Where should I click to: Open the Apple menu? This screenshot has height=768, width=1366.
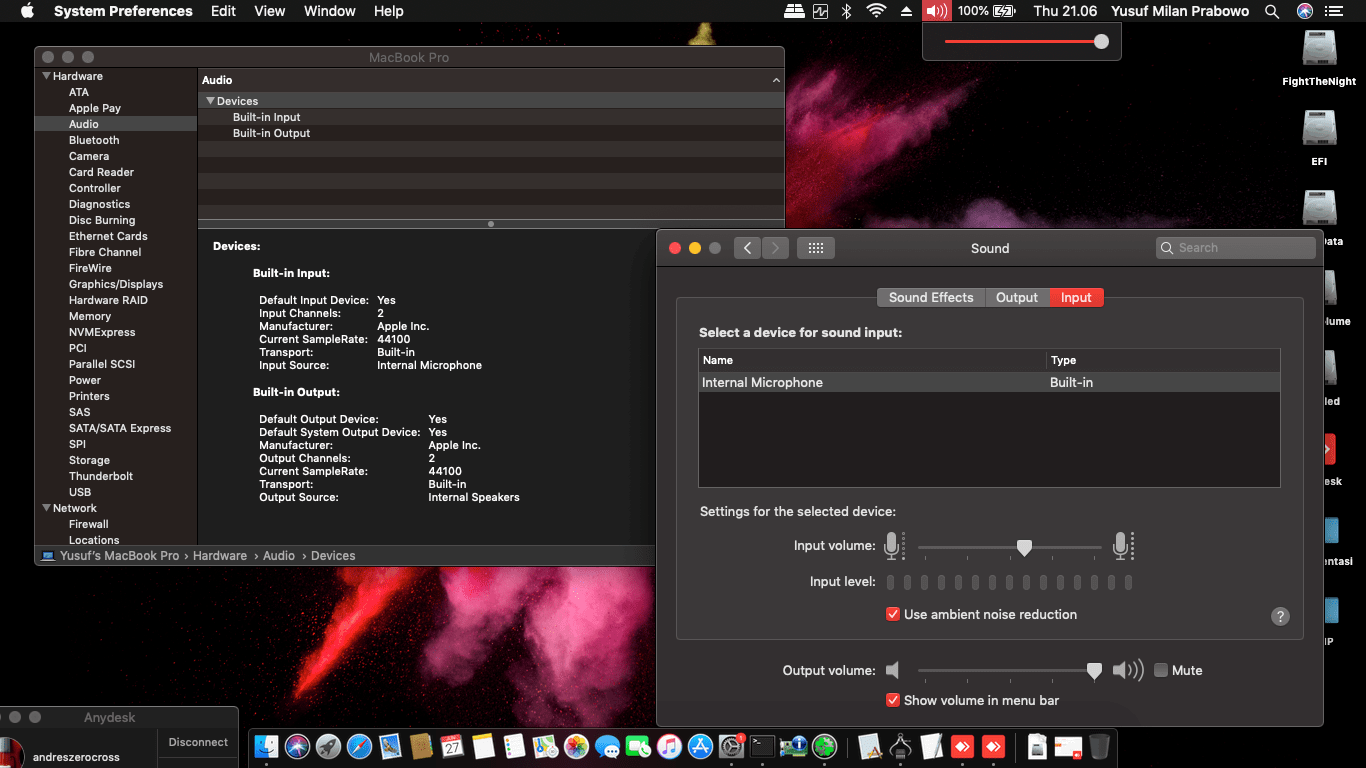(27, 11)
